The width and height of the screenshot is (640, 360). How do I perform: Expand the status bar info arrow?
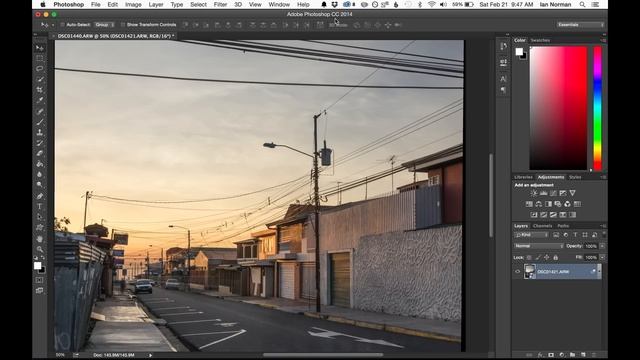(x=151, y=356)
